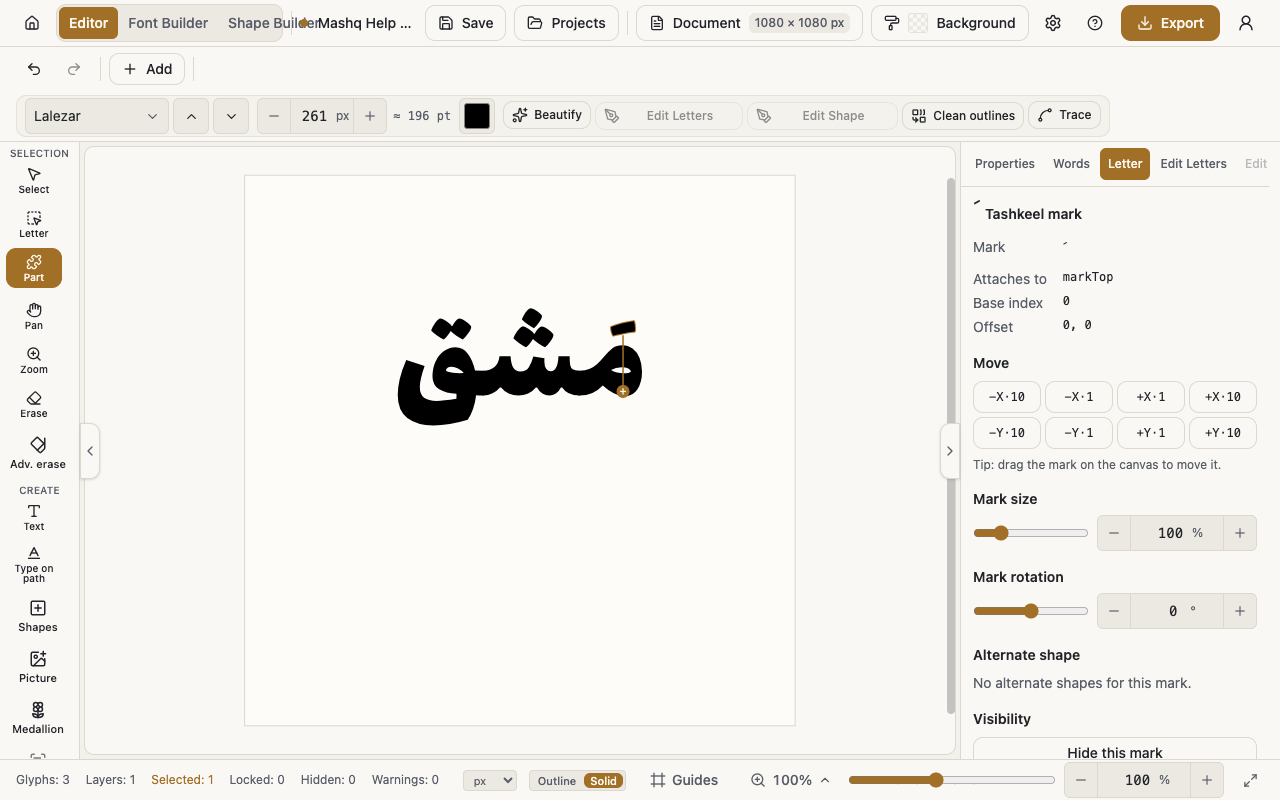
Task: Open the Edit Letters panel tab
Action: [1193, 164]
